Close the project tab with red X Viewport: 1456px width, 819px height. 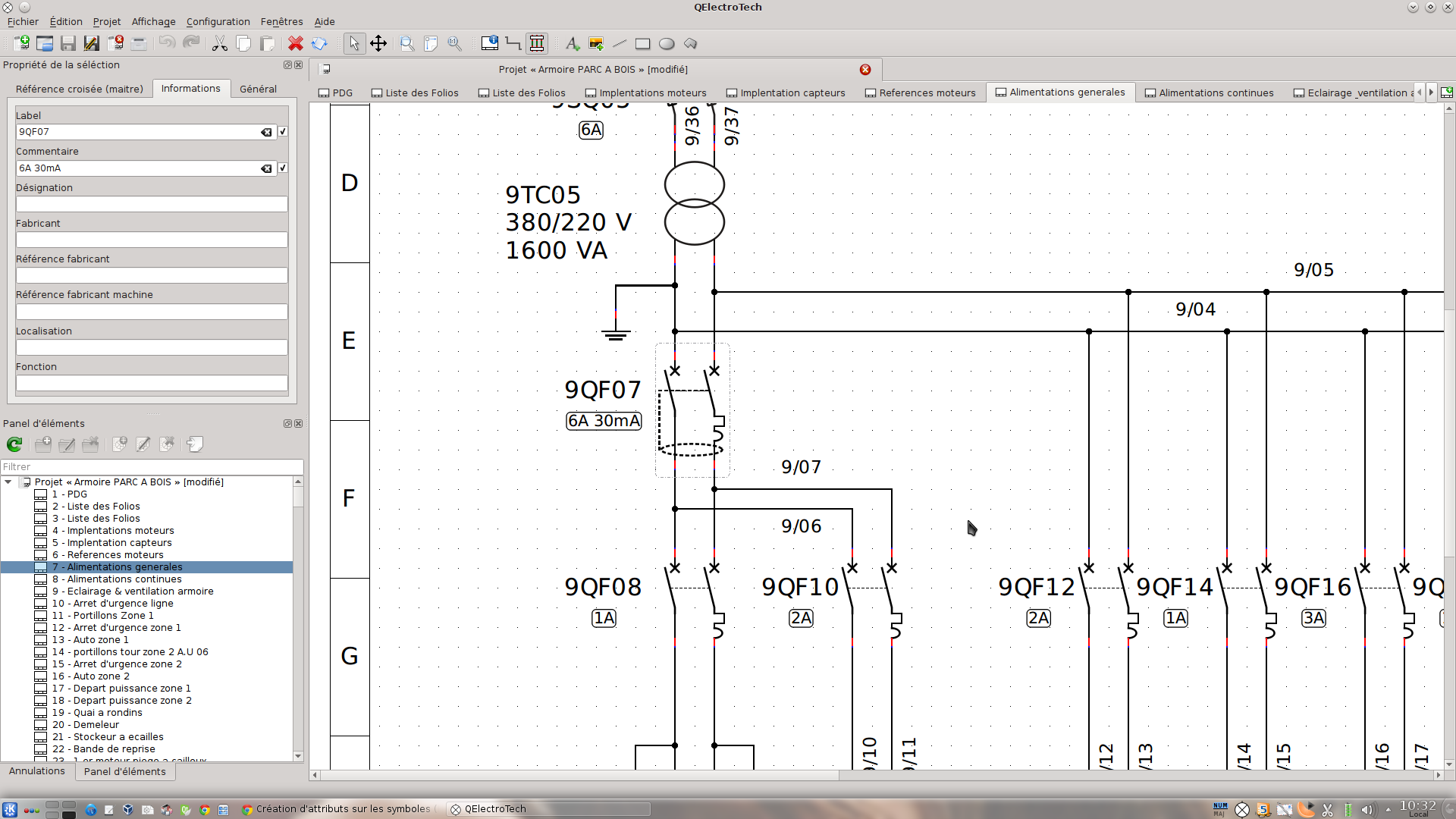(865, 69)
